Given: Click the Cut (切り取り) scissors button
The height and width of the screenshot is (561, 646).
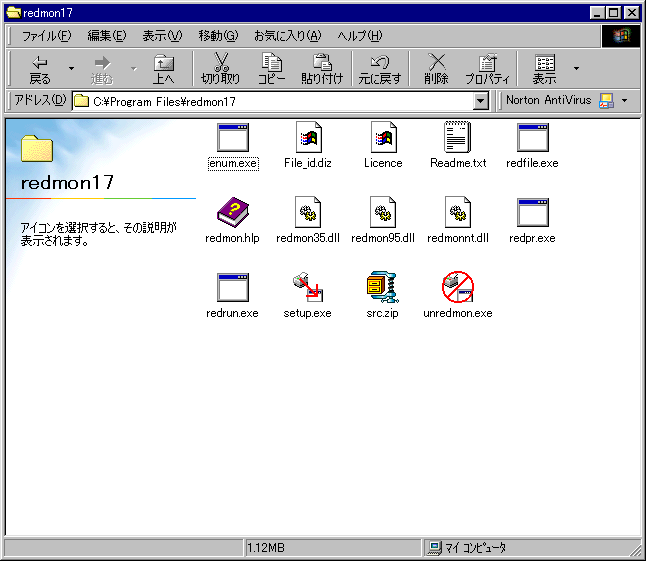Looking at the screenshot, I should coord(220,69).
